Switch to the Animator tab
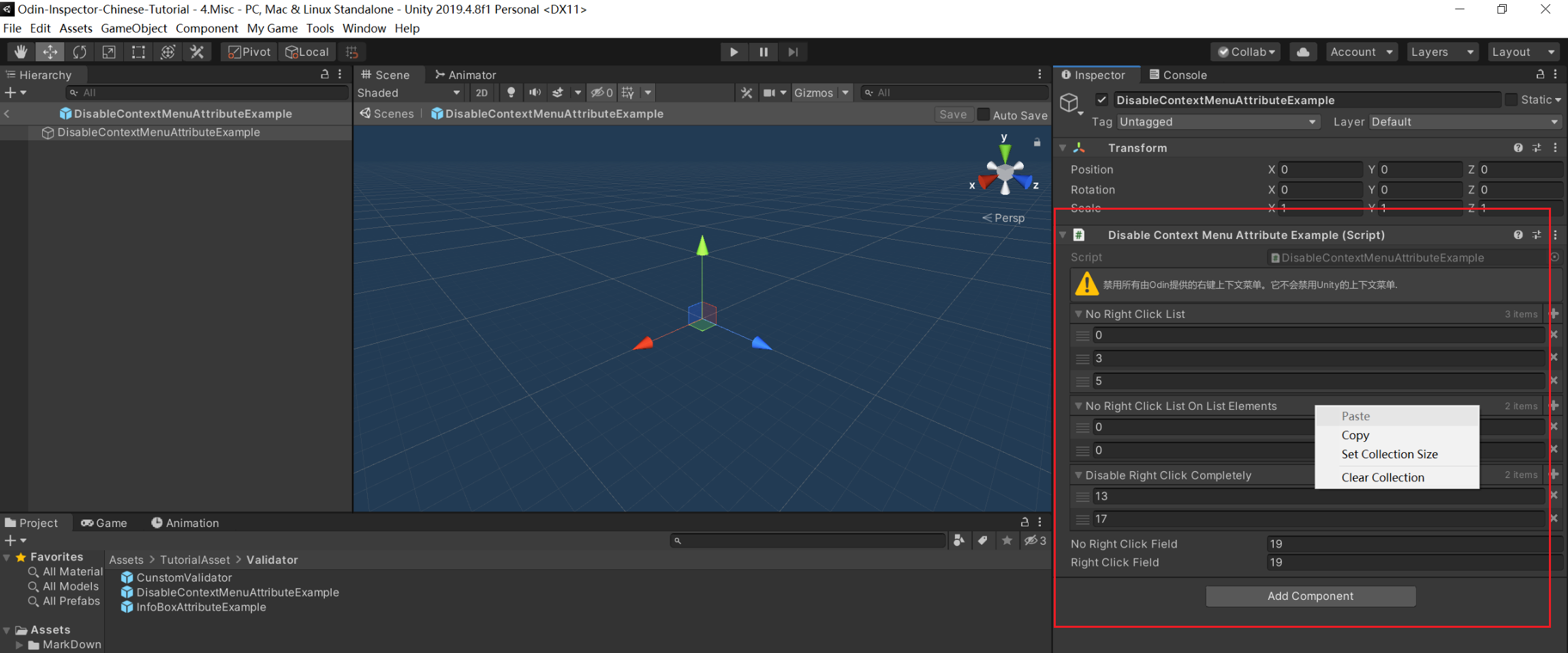1568x653 pixels. point(466,75)
